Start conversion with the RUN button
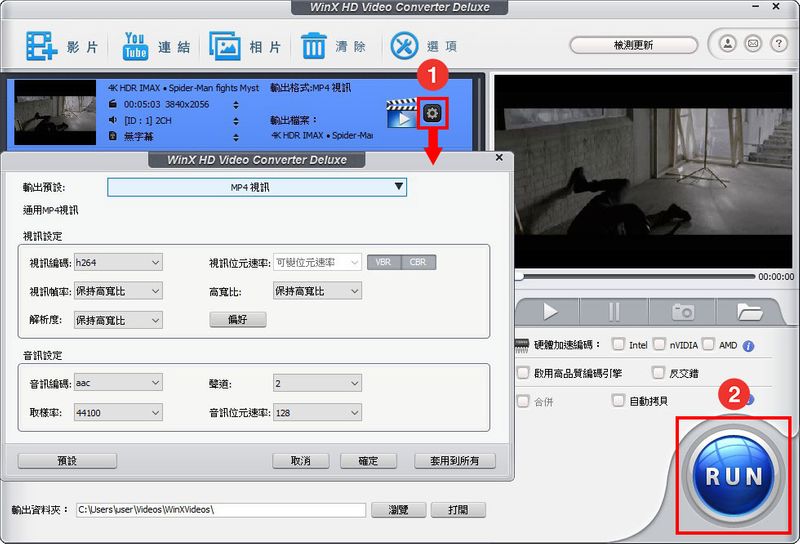Screen dimensions: 800x544 [x=734, y=476]
